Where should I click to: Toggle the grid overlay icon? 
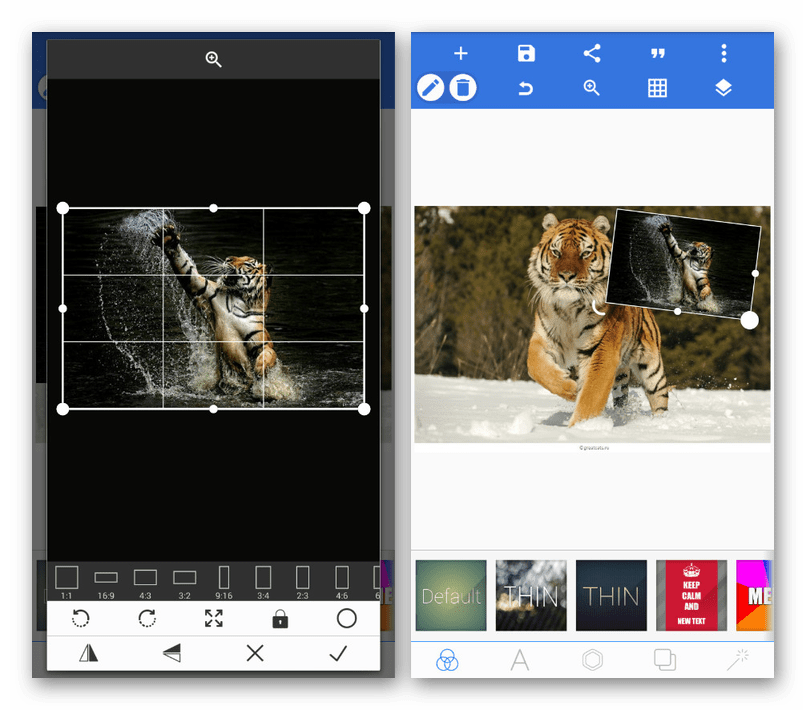tap(657, 89)
